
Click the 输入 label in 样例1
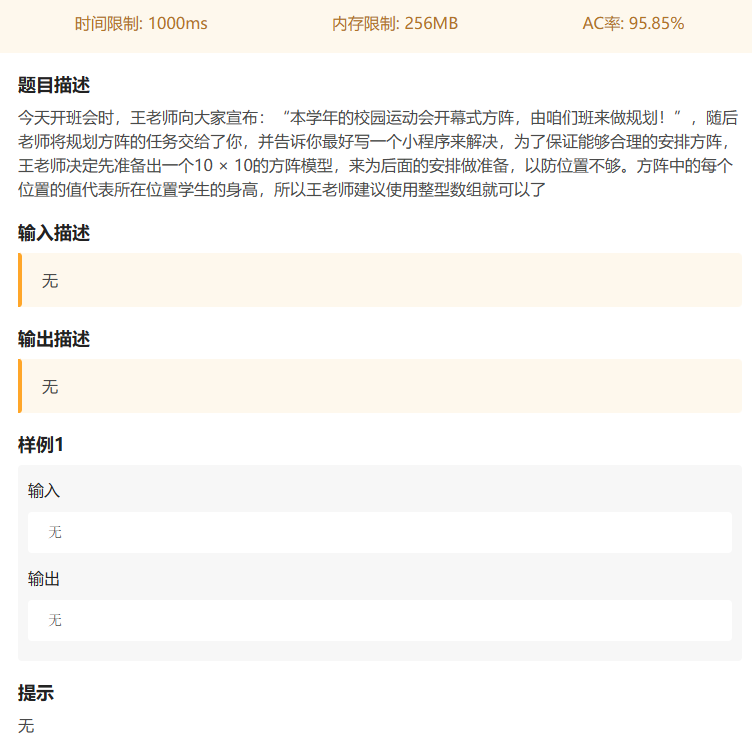coord(44,491)
